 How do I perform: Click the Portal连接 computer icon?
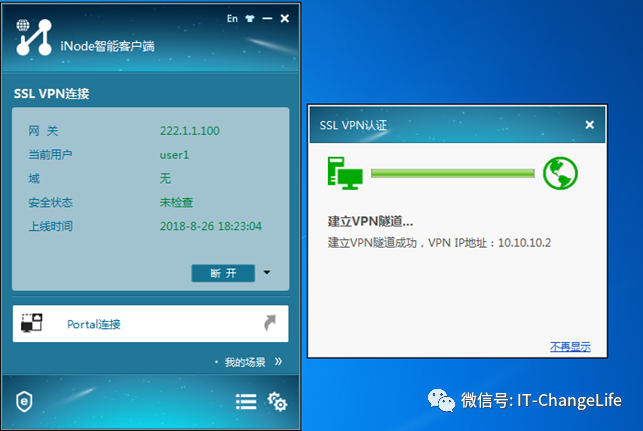[32, 323]
